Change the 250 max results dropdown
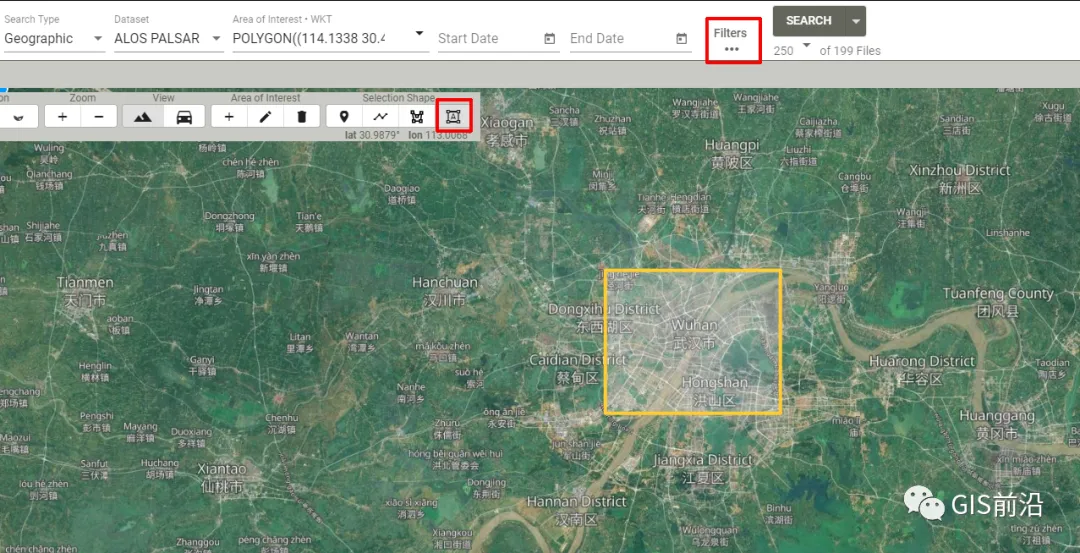Screen dimensions: 1080x553 click(x=792, y=50)
